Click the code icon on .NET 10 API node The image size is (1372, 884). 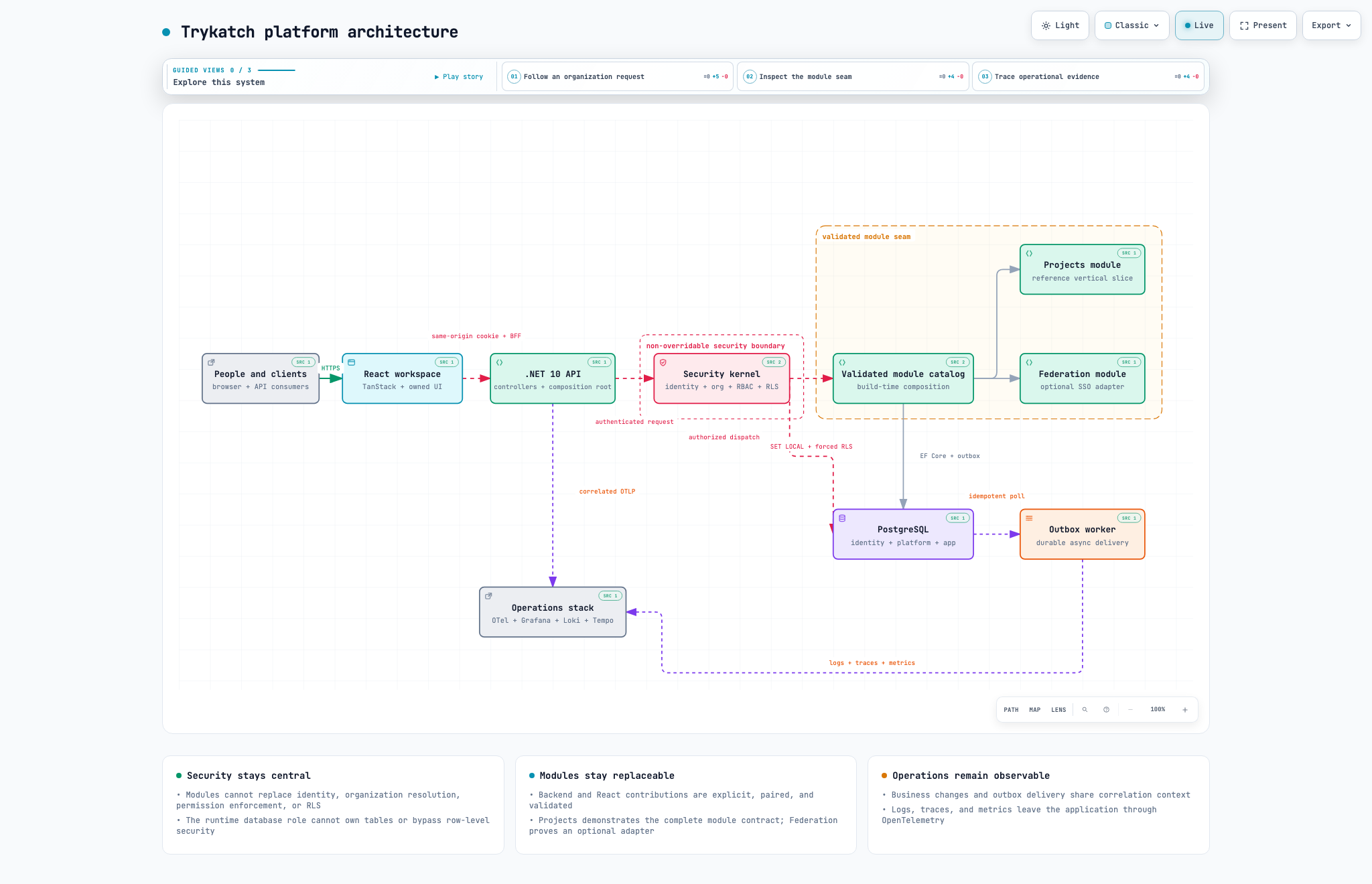point(499,362)
